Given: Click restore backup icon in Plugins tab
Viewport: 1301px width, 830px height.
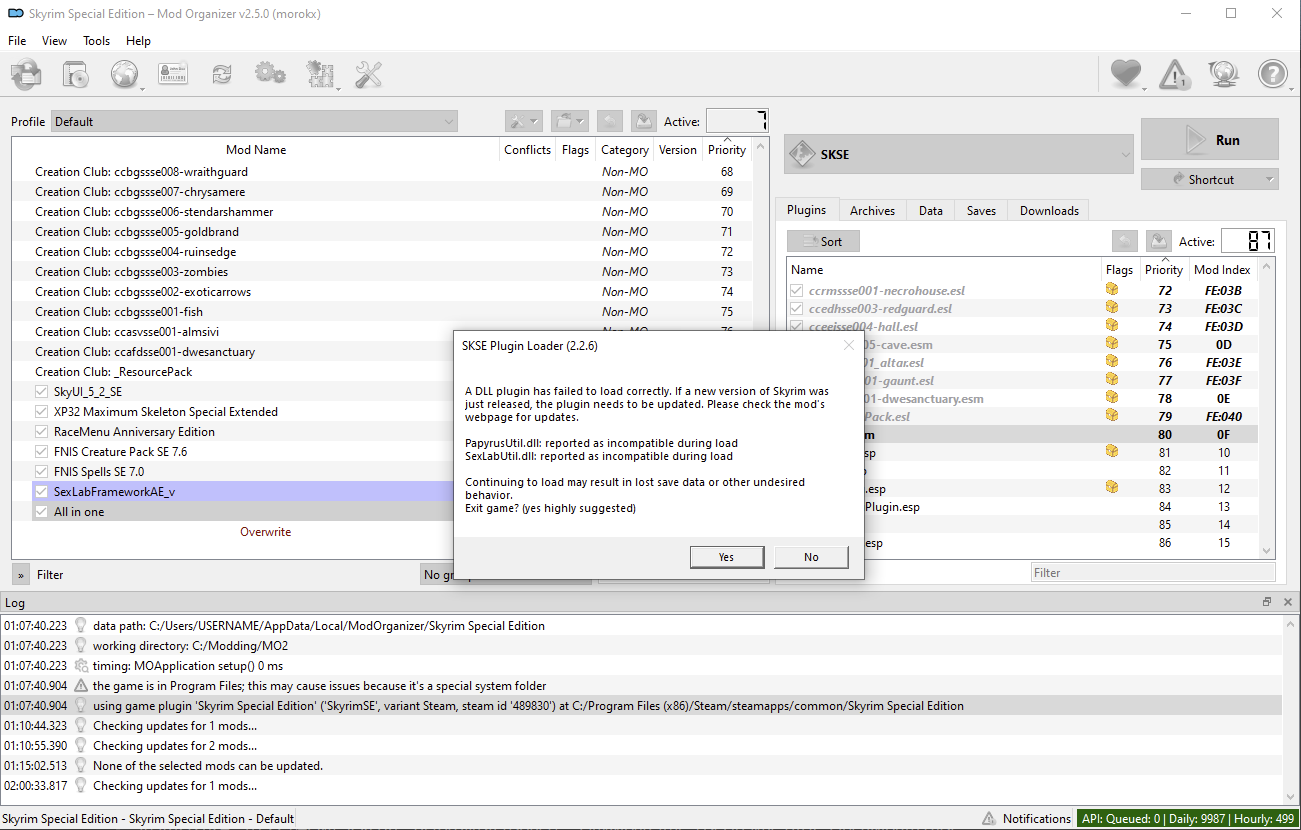Looking at the screenshot, I should tap(1126, 241).
